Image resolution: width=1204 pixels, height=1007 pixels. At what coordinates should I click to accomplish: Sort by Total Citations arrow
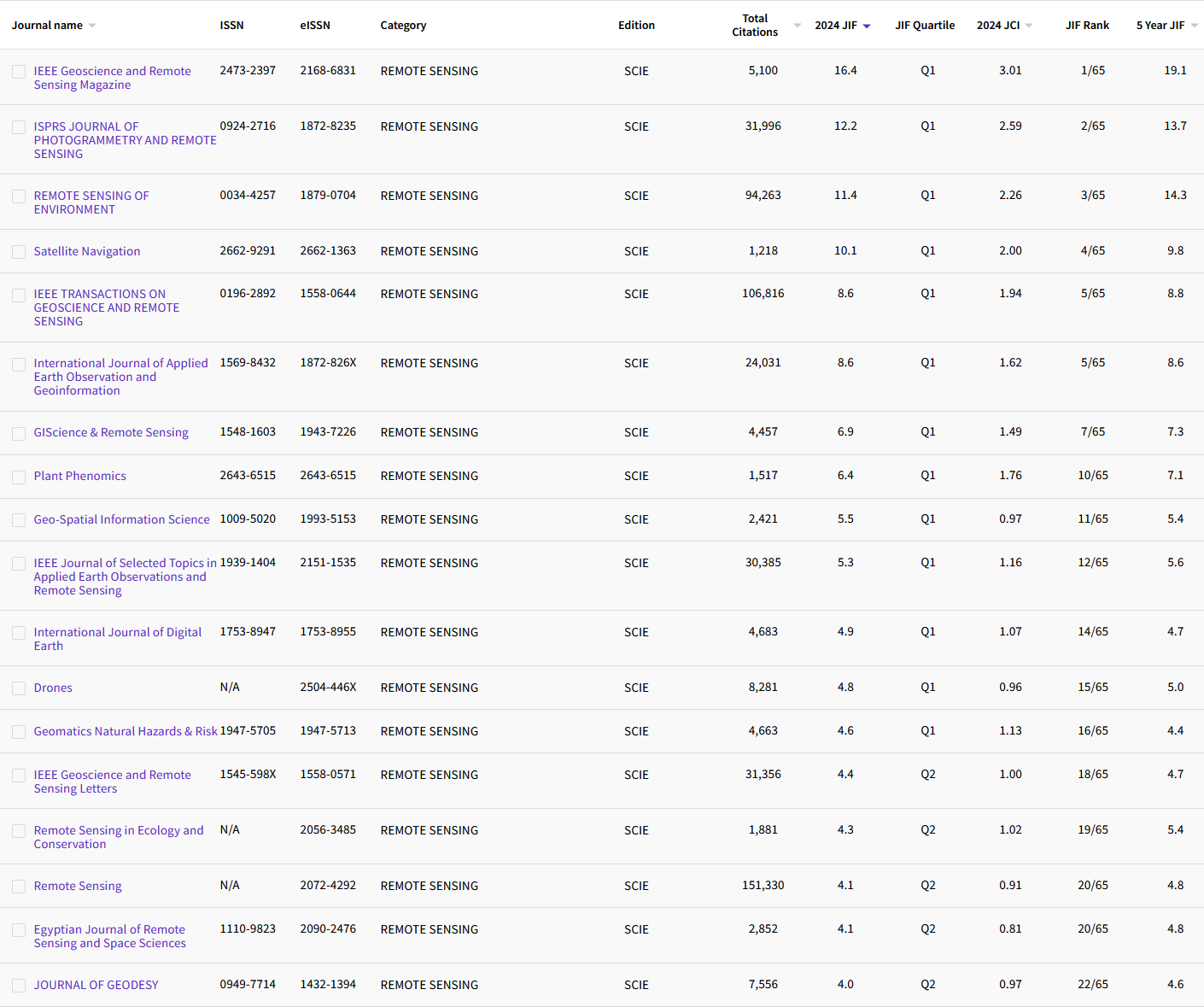pos(798,26)
